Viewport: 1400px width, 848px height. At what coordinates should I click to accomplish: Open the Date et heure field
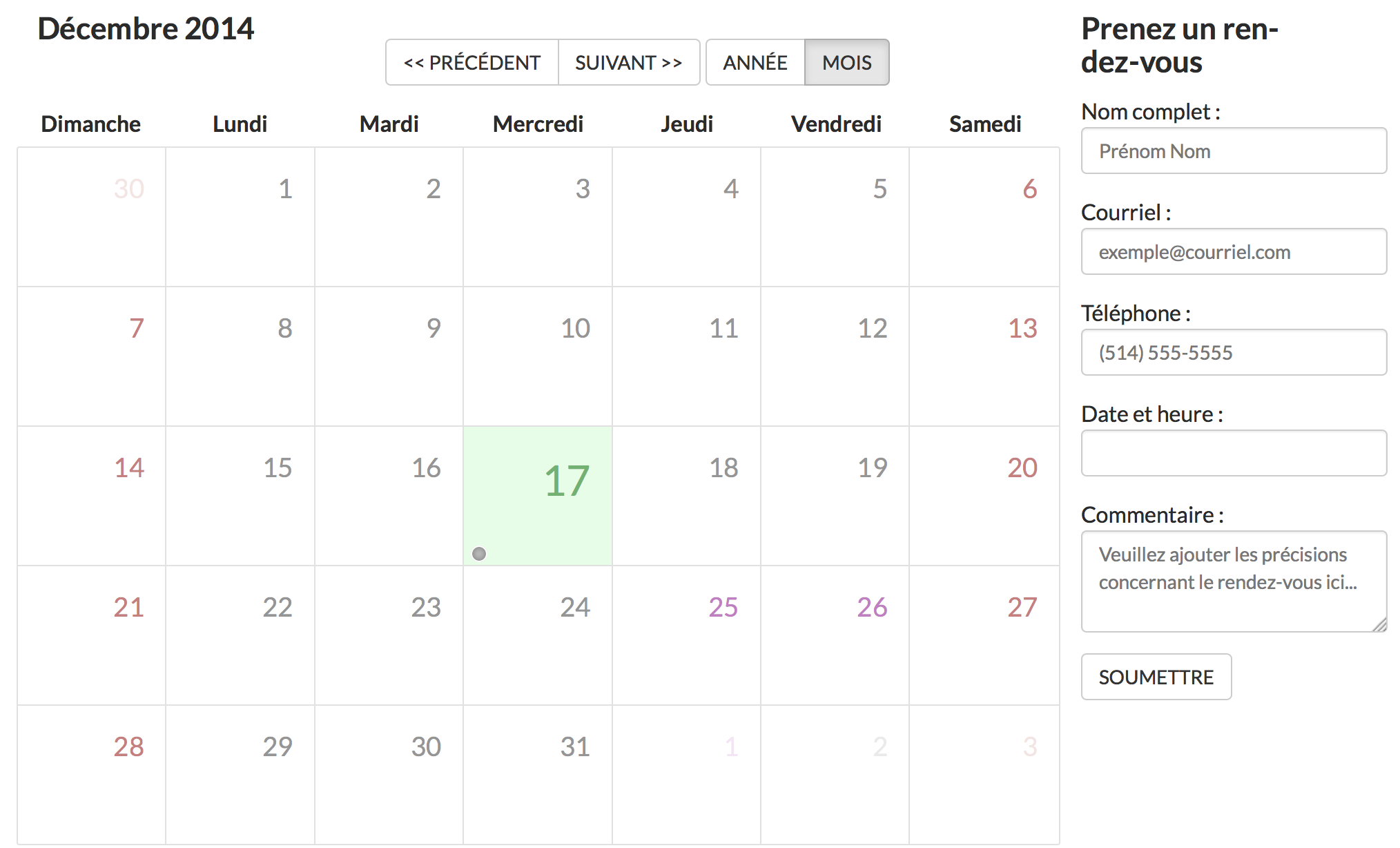1234,453
